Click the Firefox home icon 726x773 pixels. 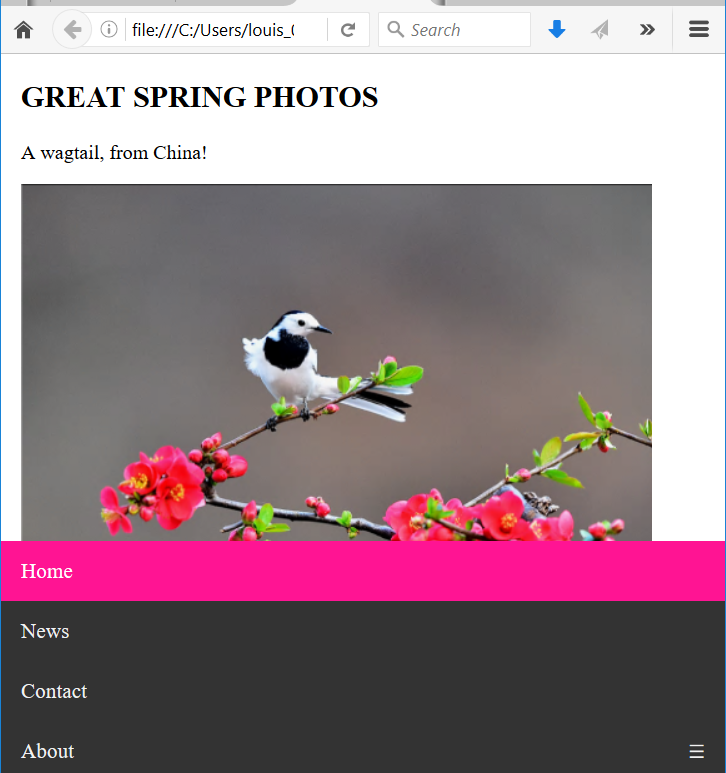[x=24, y=30]
